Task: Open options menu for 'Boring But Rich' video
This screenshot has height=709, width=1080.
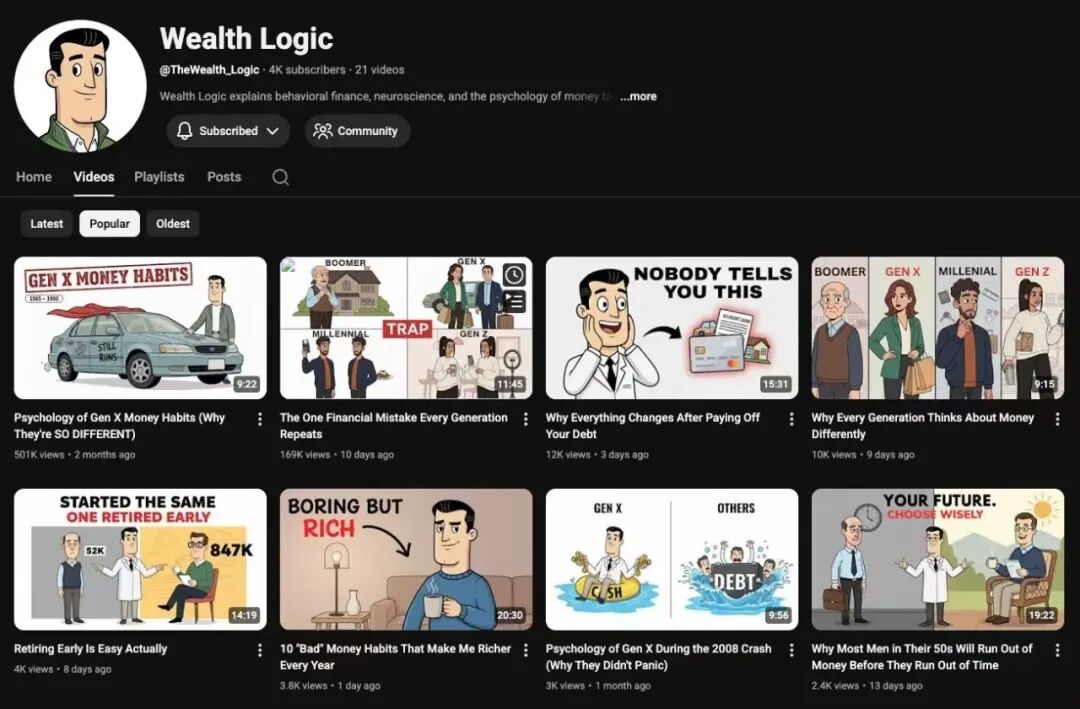Action: pyautogui.click(x=526, y=649)
